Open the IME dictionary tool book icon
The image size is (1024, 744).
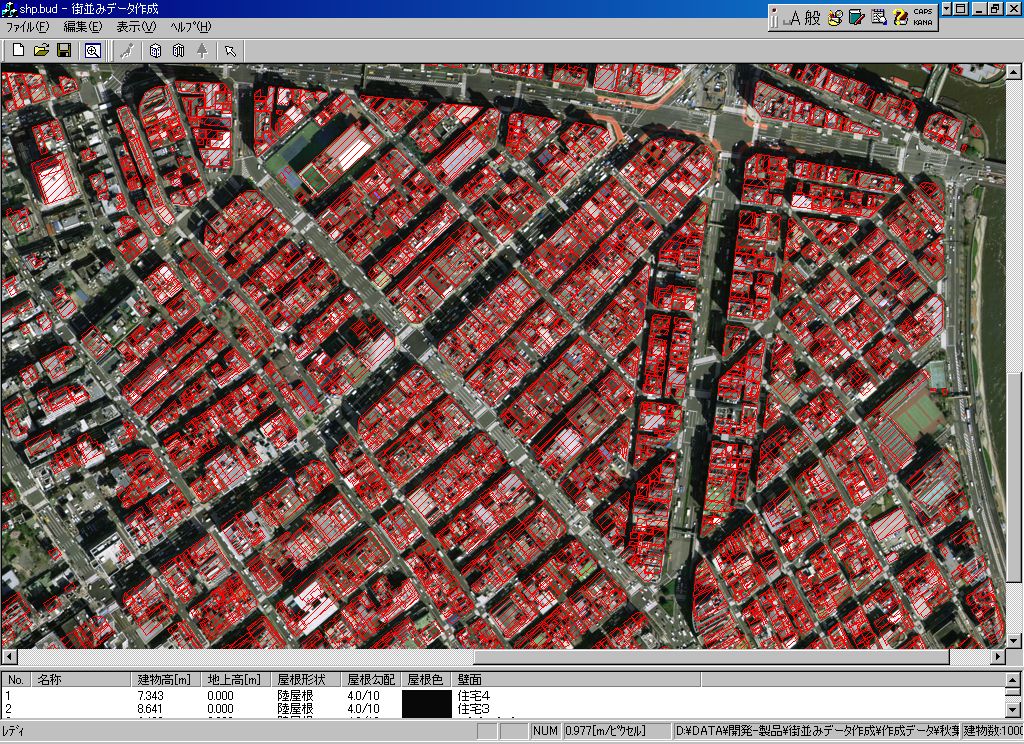[856, 18]
